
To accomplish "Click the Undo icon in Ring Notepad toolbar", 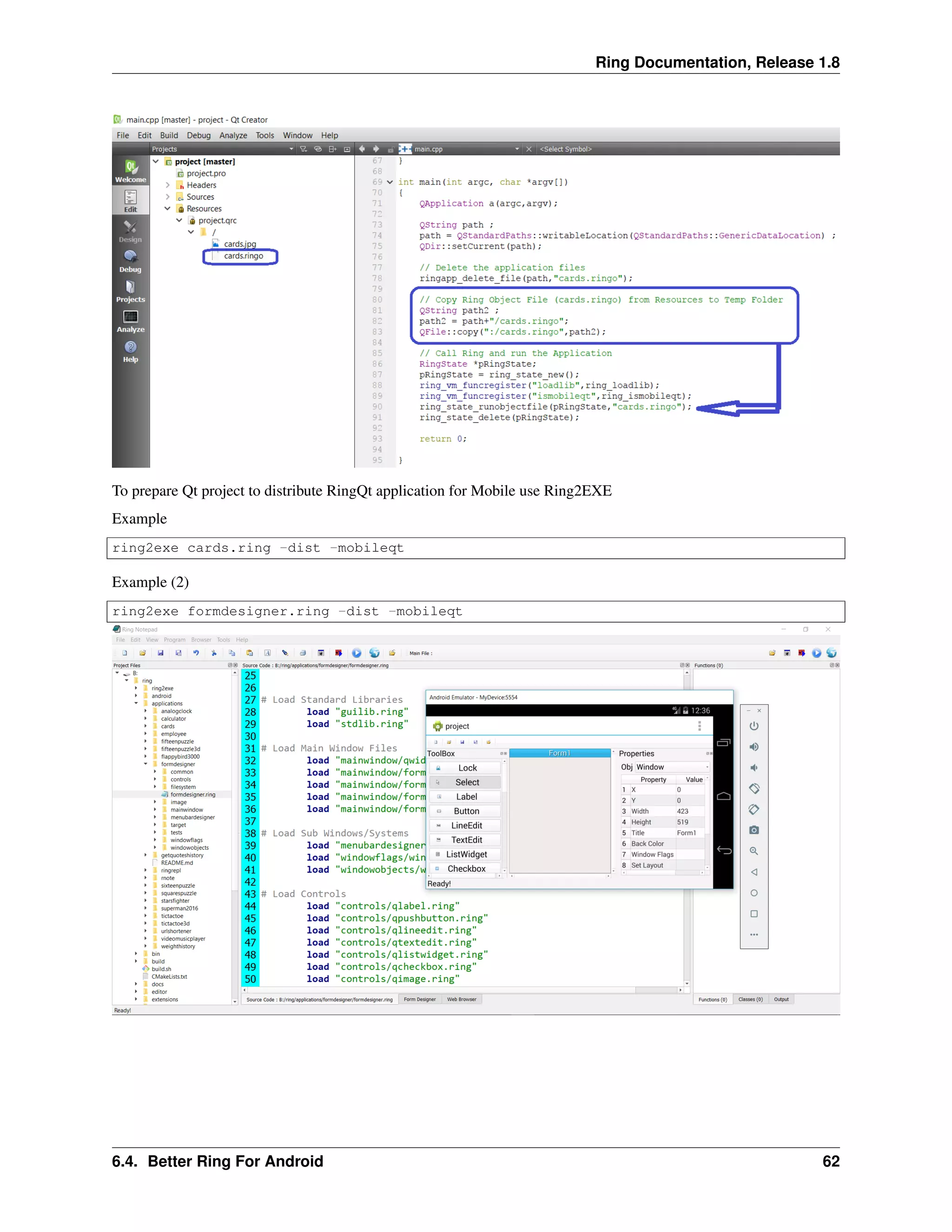I will point(196,653).
